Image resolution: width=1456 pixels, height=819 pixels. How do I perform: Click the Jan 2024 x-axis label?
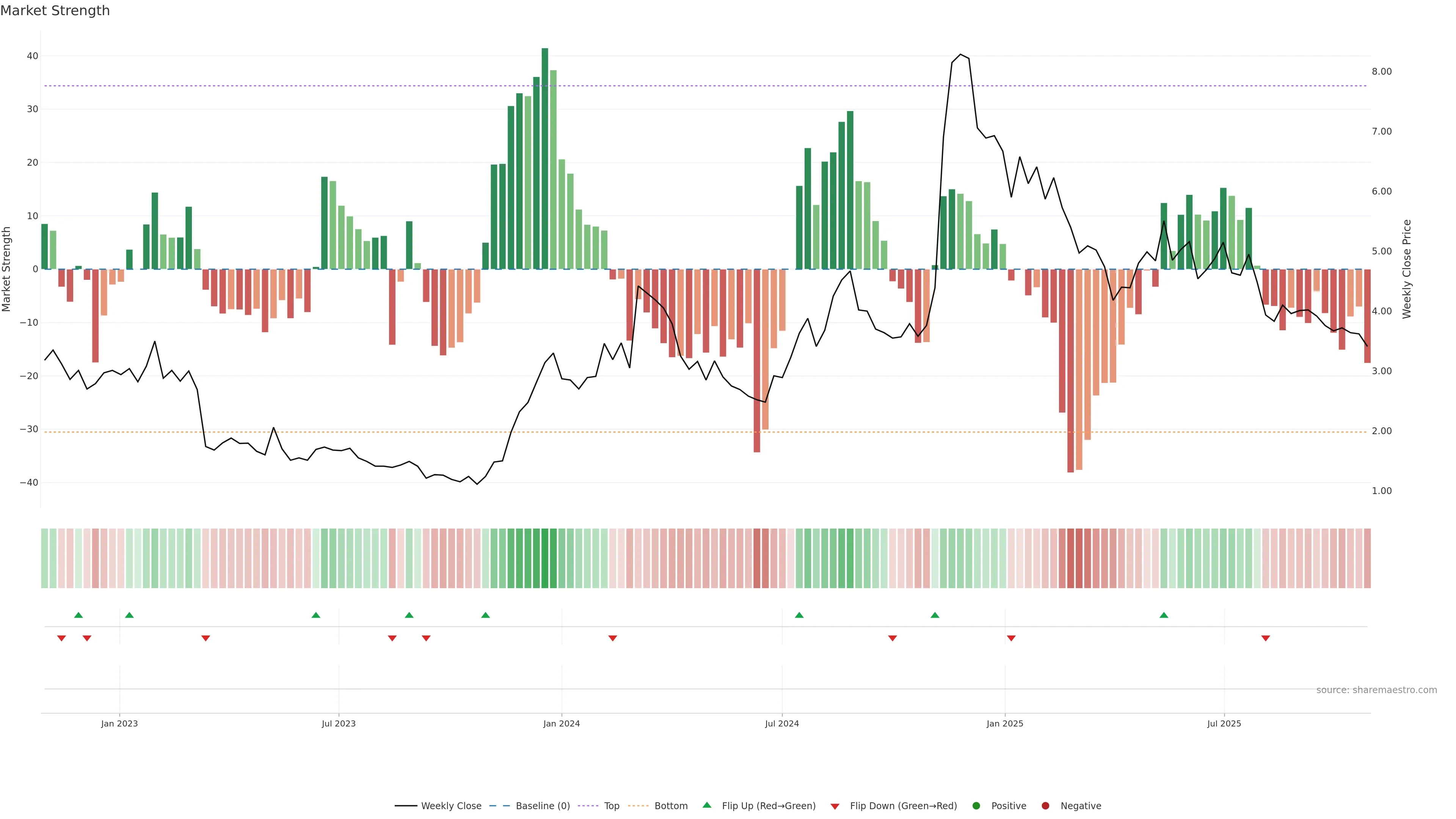561,723
